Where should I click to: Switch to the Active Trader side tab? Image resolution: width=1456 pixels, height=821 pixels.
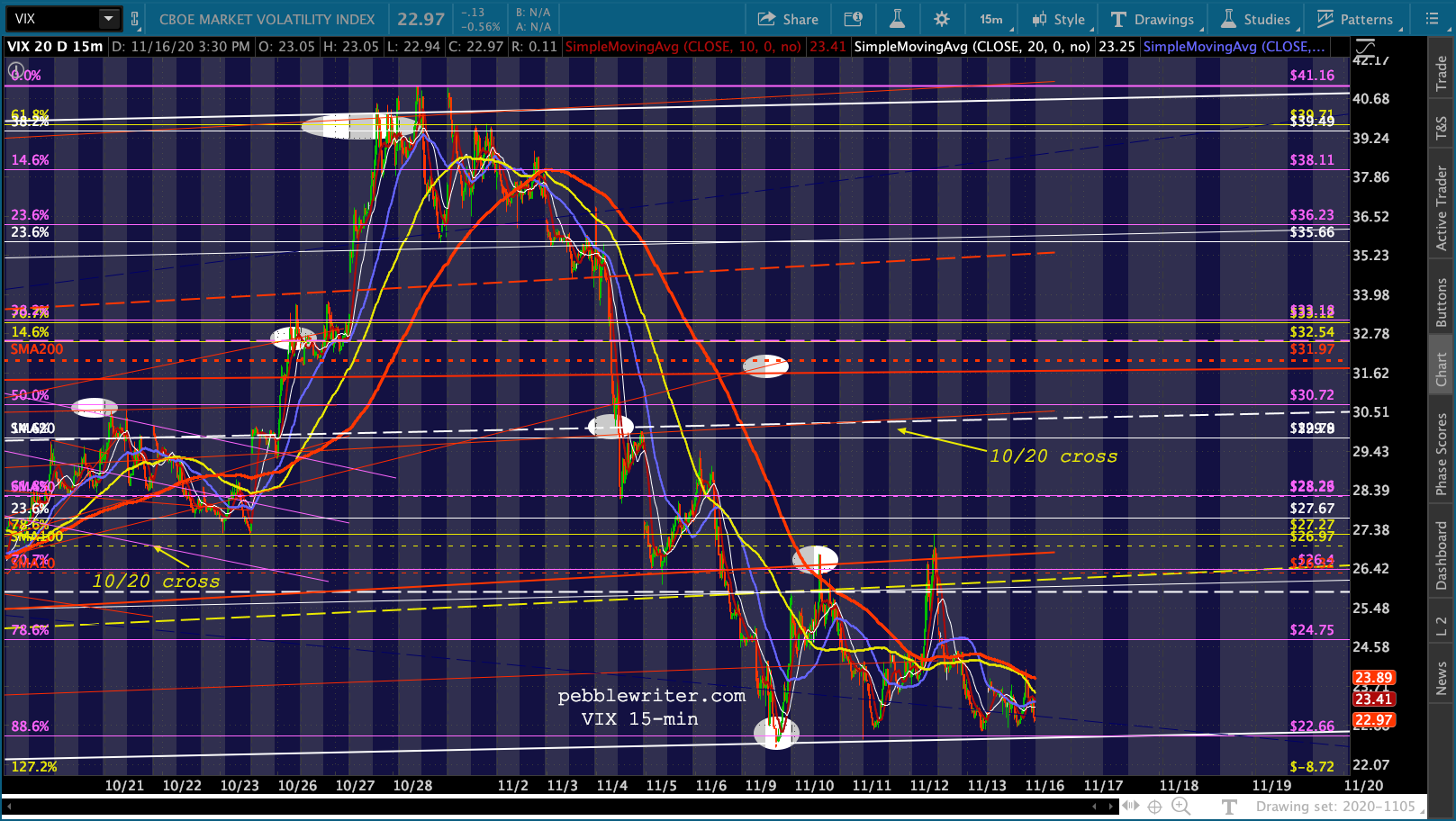pos(1442,208)
